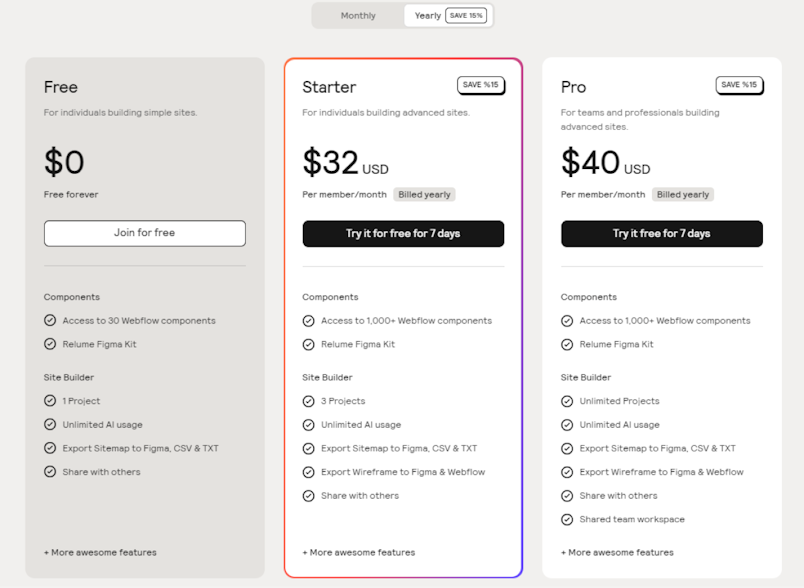Select Yearly billing option
804x588 pixels.
tap(428, 16)
